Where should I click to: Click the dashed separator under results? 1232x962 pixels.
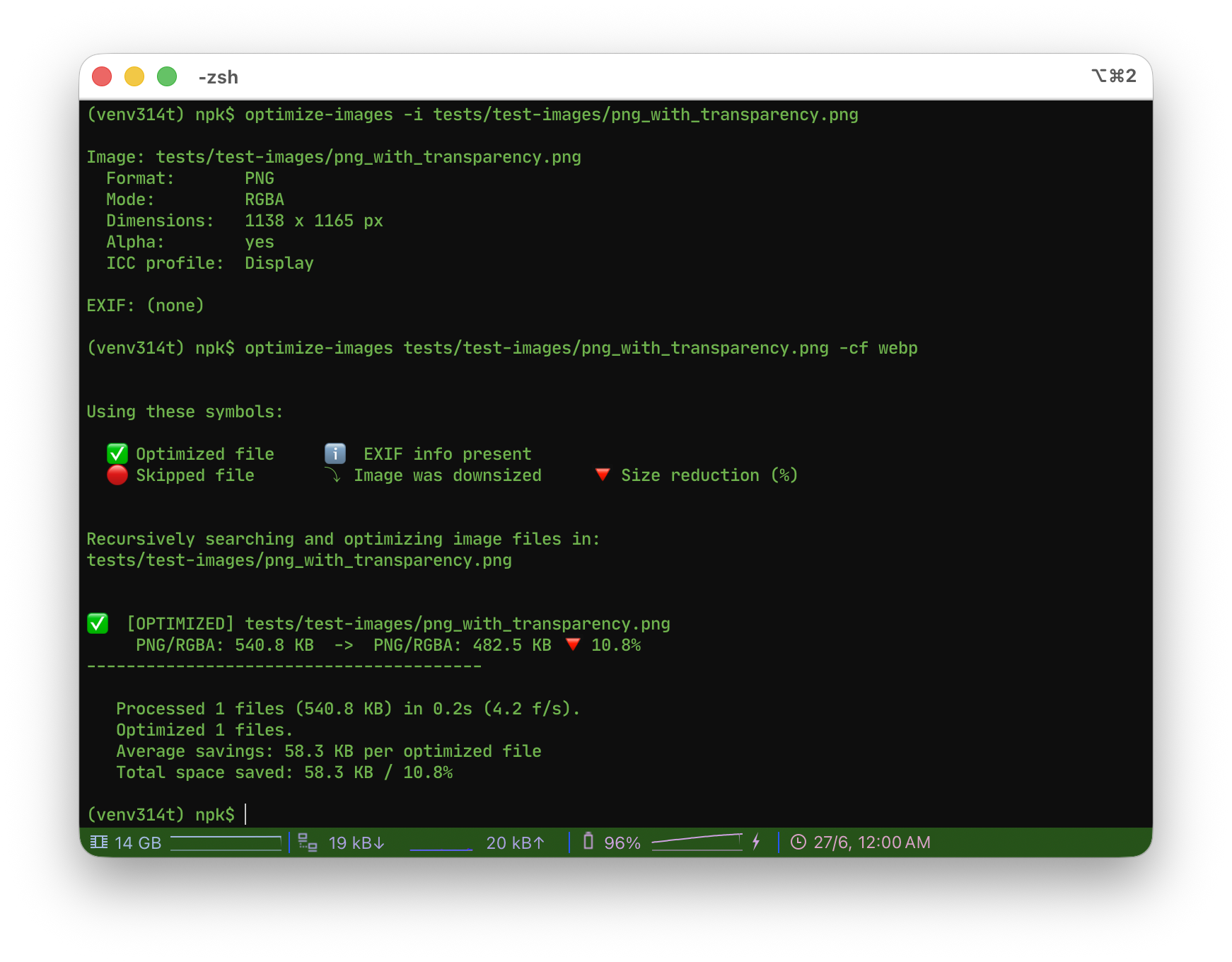[x=284, y=666]
